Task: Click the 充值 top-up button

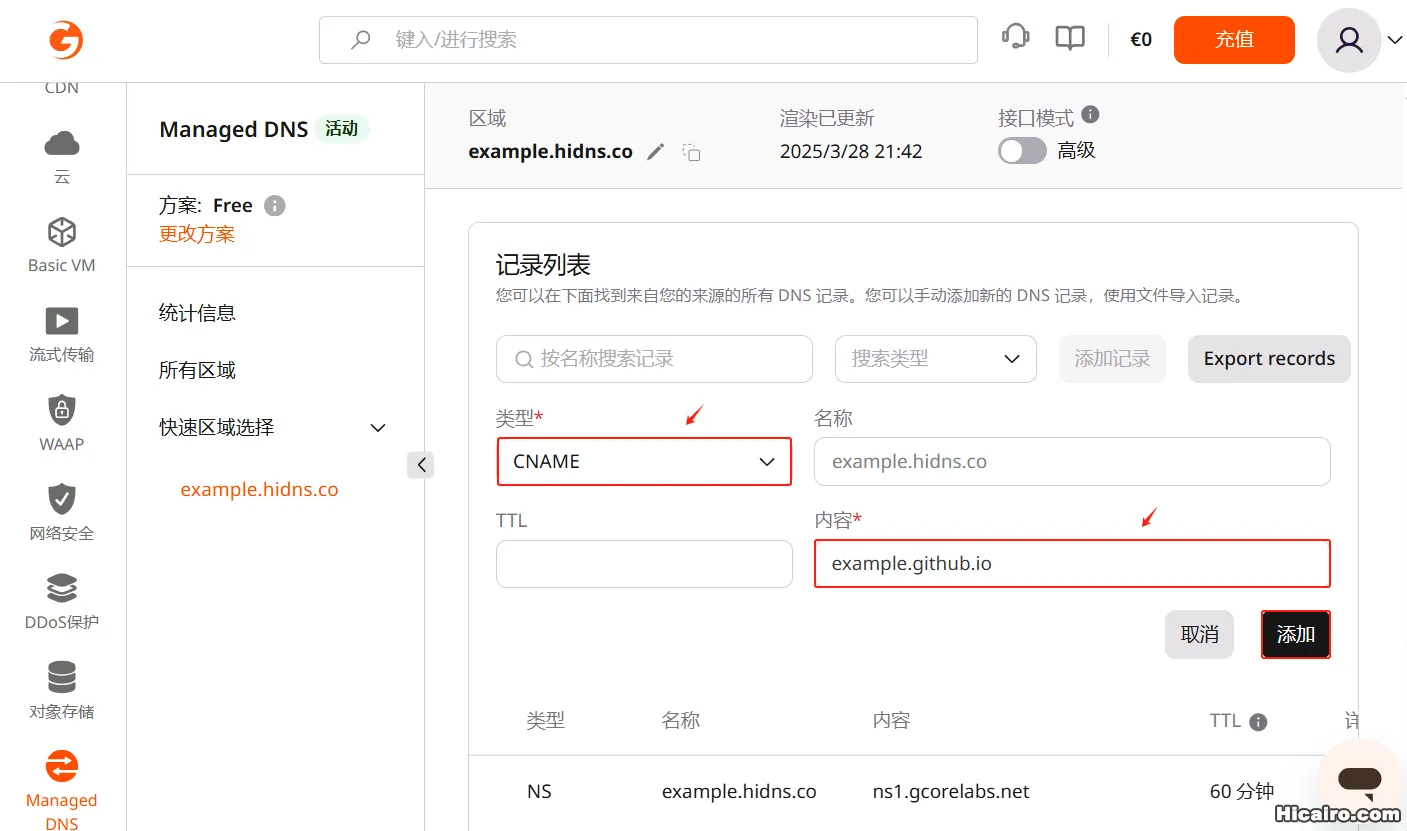Action: (1234, 40)
